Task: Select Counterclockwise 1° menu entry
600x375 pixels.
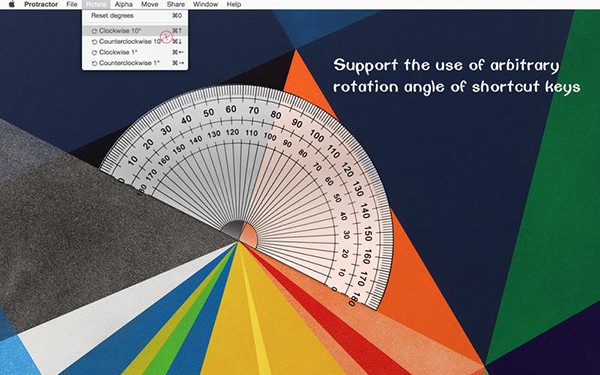Action: pos(135,63)
